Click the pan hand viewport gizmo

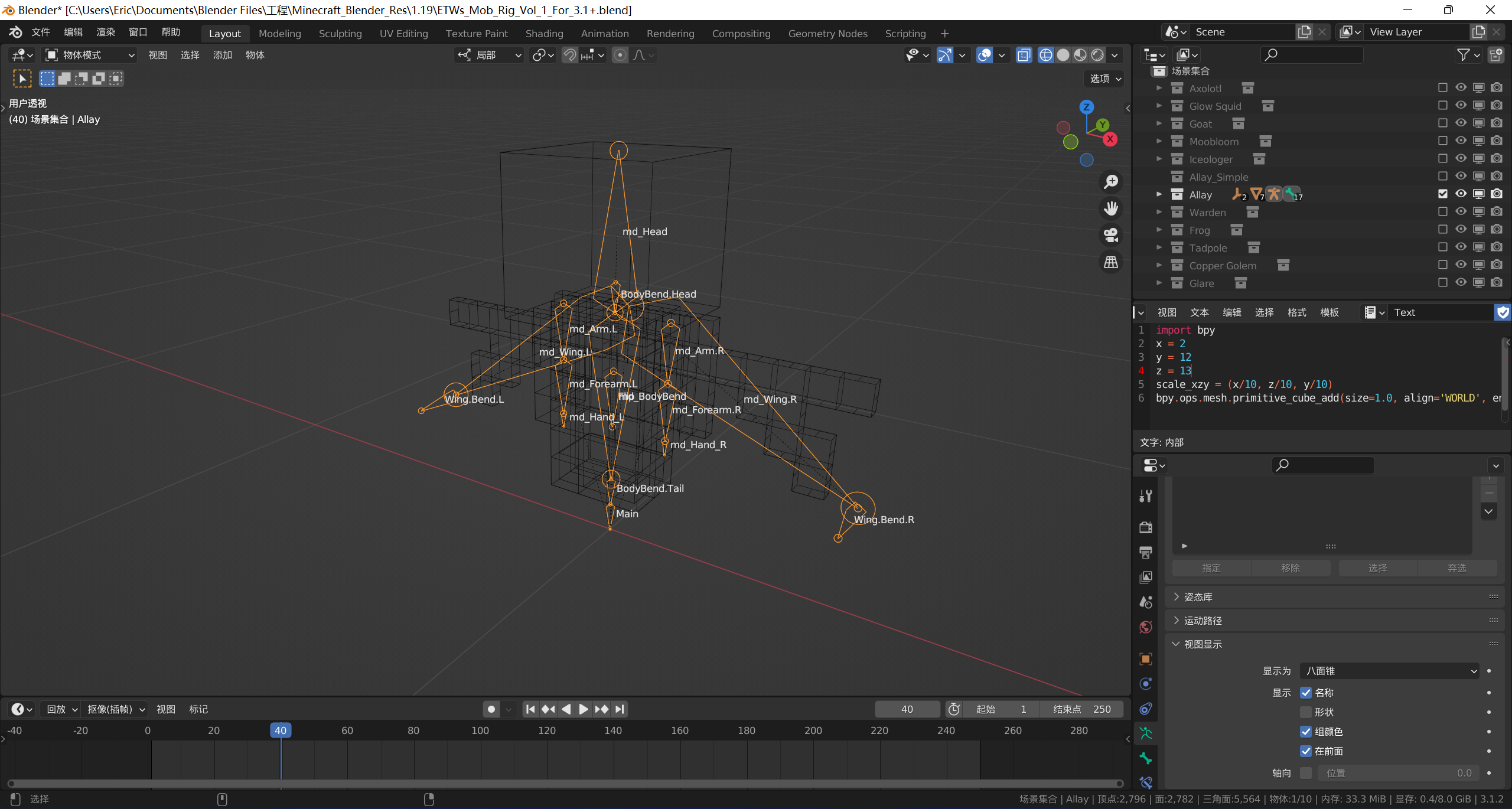1111,208
